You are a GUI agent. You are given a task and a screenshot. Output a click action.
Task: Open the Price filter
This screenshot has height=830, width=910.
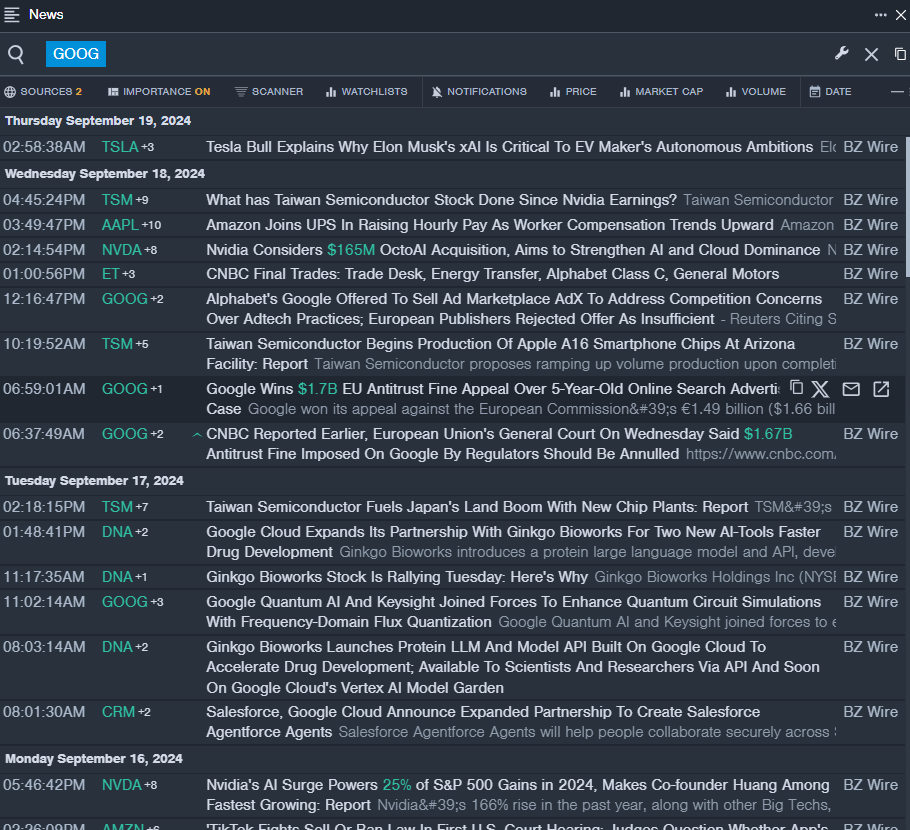573,92
